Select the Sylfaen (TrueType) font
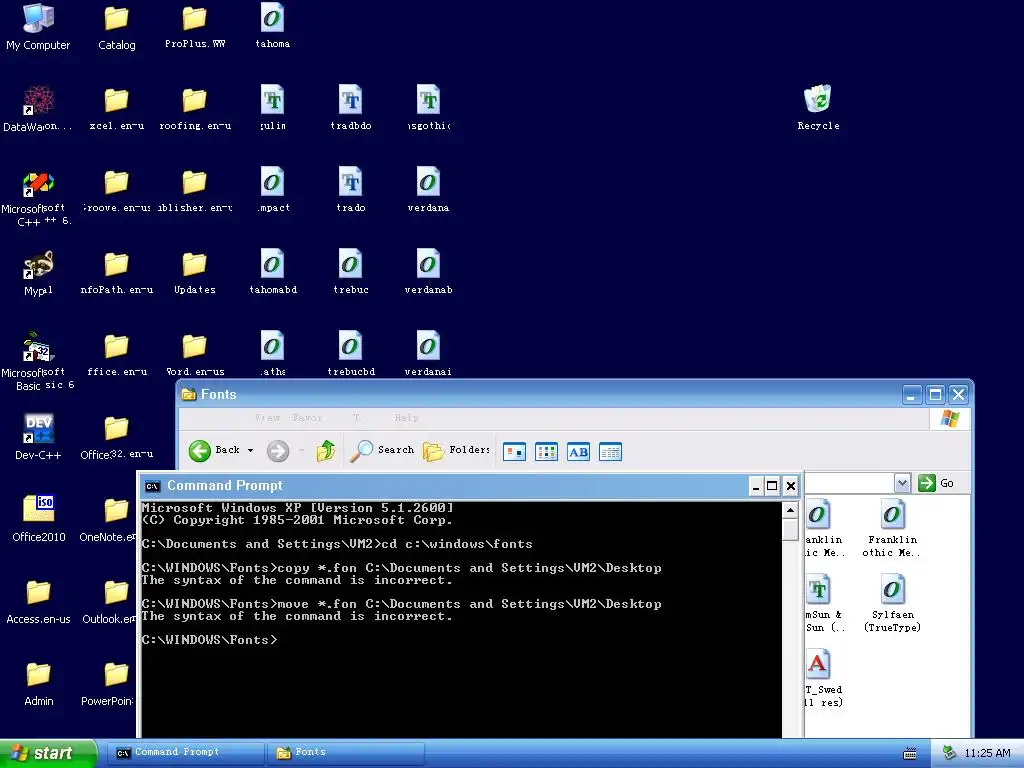The height and width of the screenshot is (768, 1024). tap(892, 603)
